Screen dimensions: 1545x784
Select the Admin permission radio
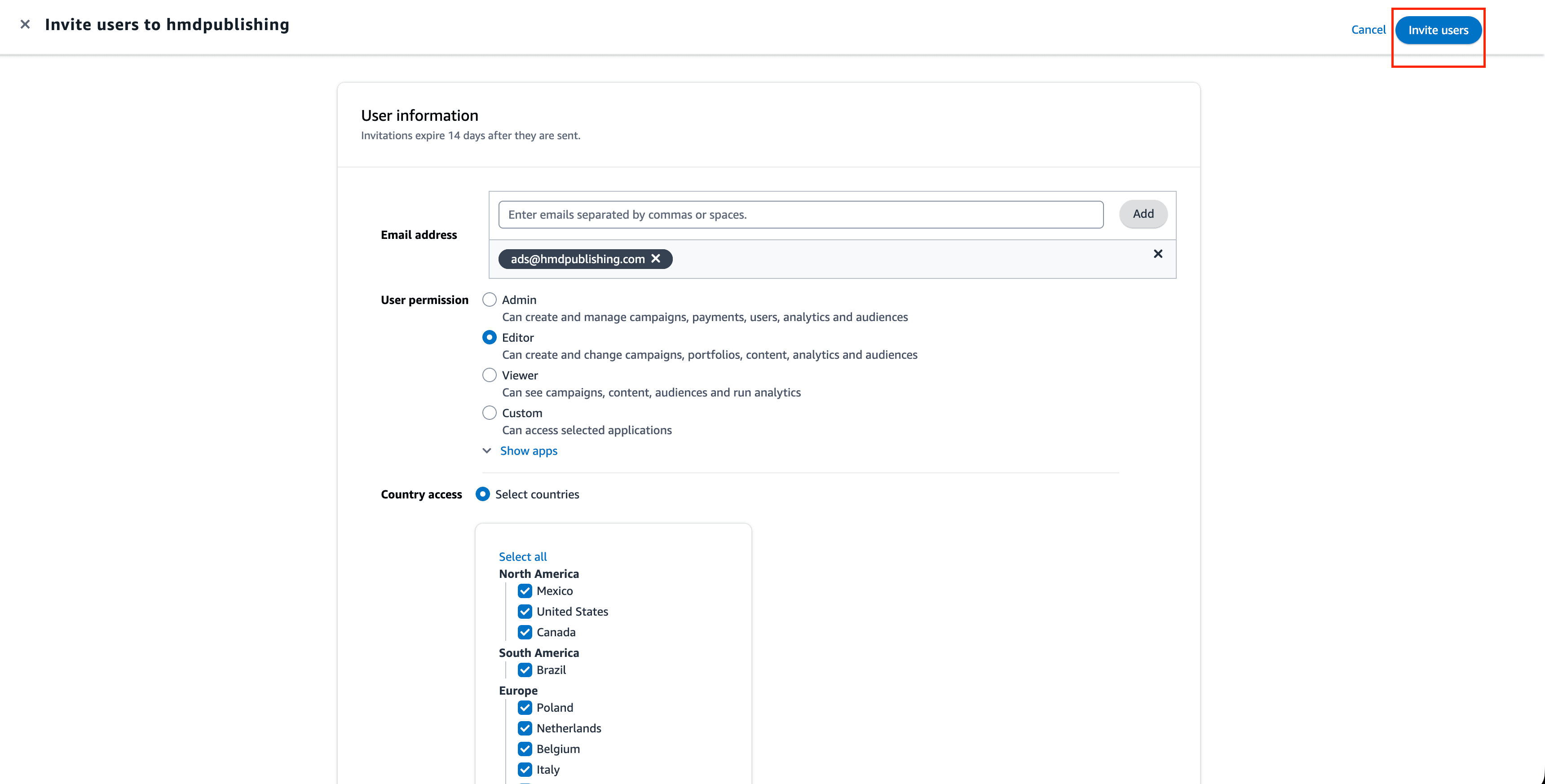490,300
